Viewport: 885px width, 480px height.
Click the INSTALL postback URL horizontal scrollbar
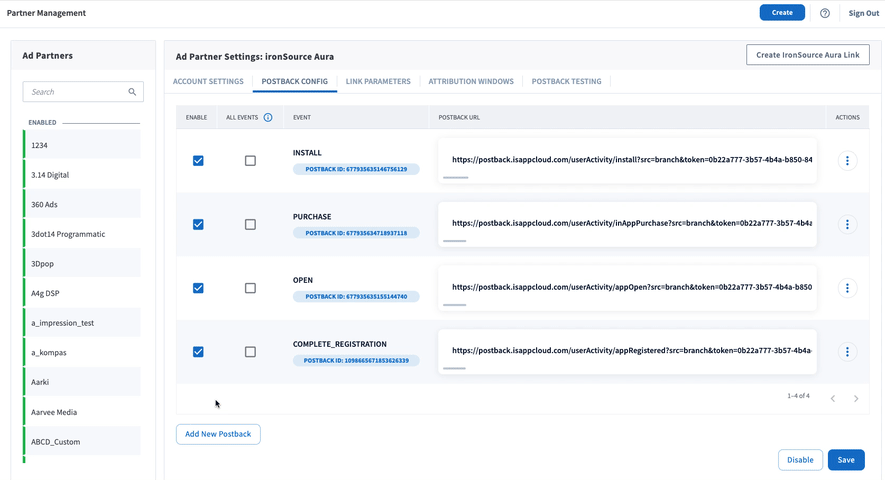pyautogui.click(x=455, y=177)
